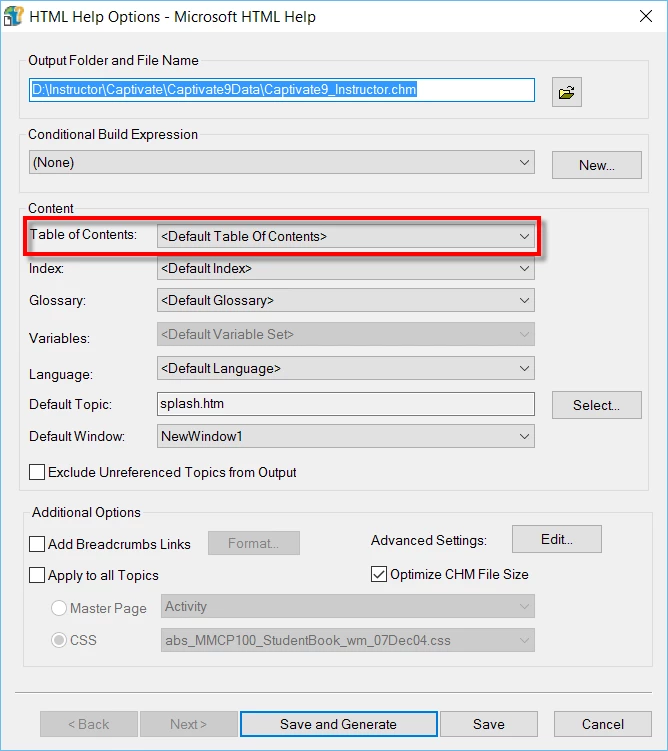Open the Default Window dropdown
The image size is (668, 751).
pos(346,436)
